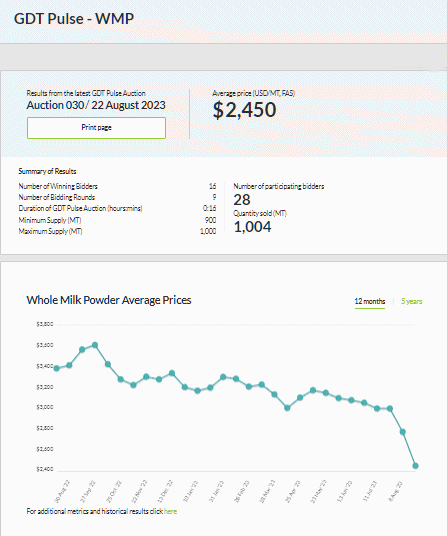Click 'Average price (USD/MT, FAS)' label
This screenshot has height=536, width=447.
(254, 93)
